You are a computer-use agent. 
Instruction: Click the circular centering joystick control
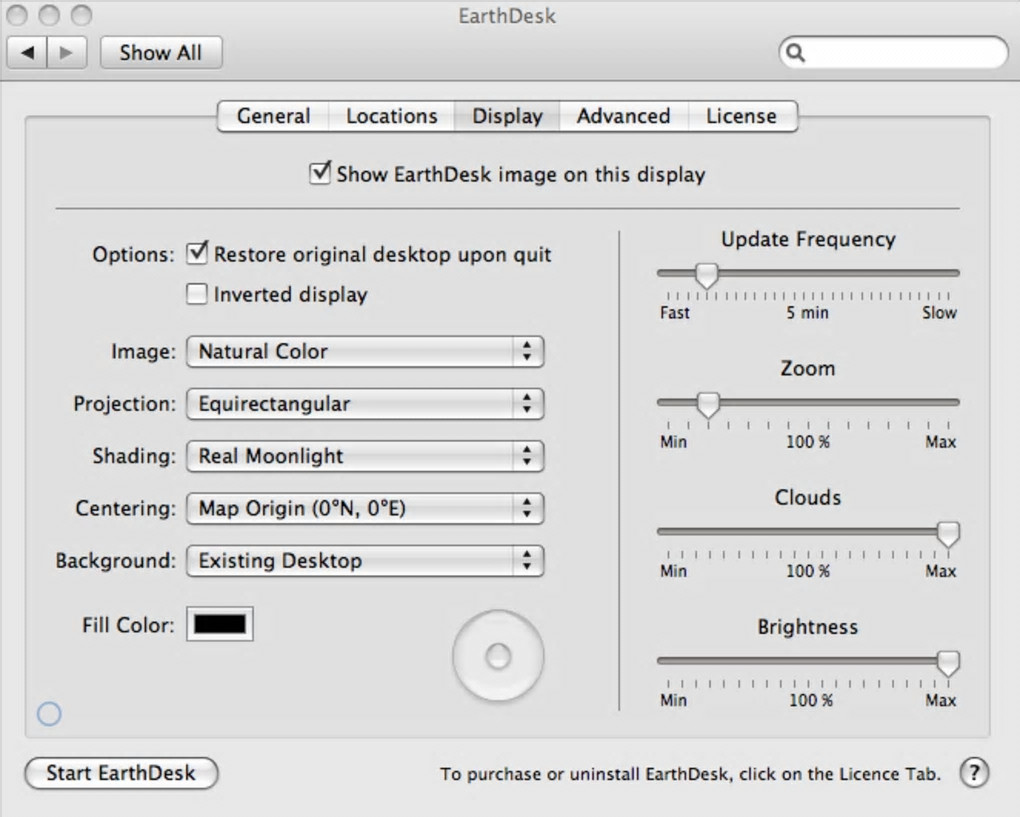tap(498, 657)
